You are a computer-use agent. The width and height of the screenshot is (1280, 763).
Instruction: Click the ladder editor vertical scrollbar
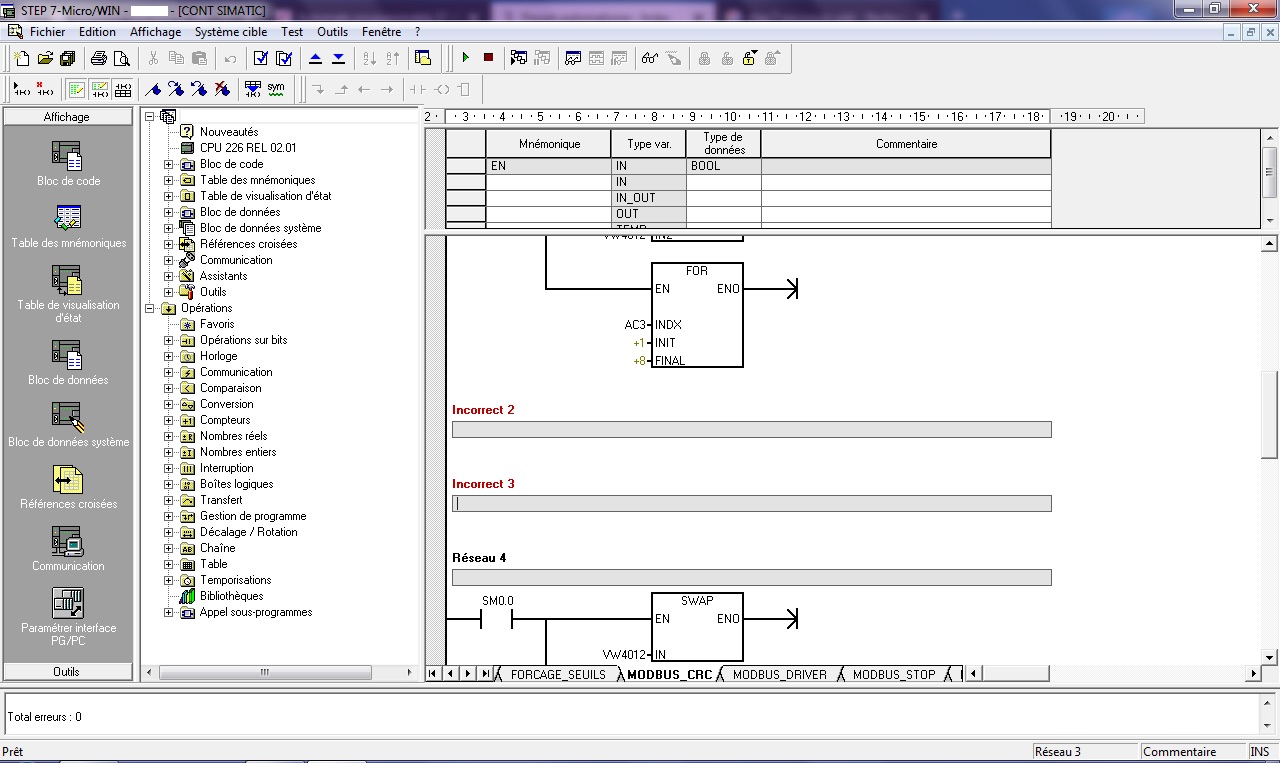click(1269, 414)
